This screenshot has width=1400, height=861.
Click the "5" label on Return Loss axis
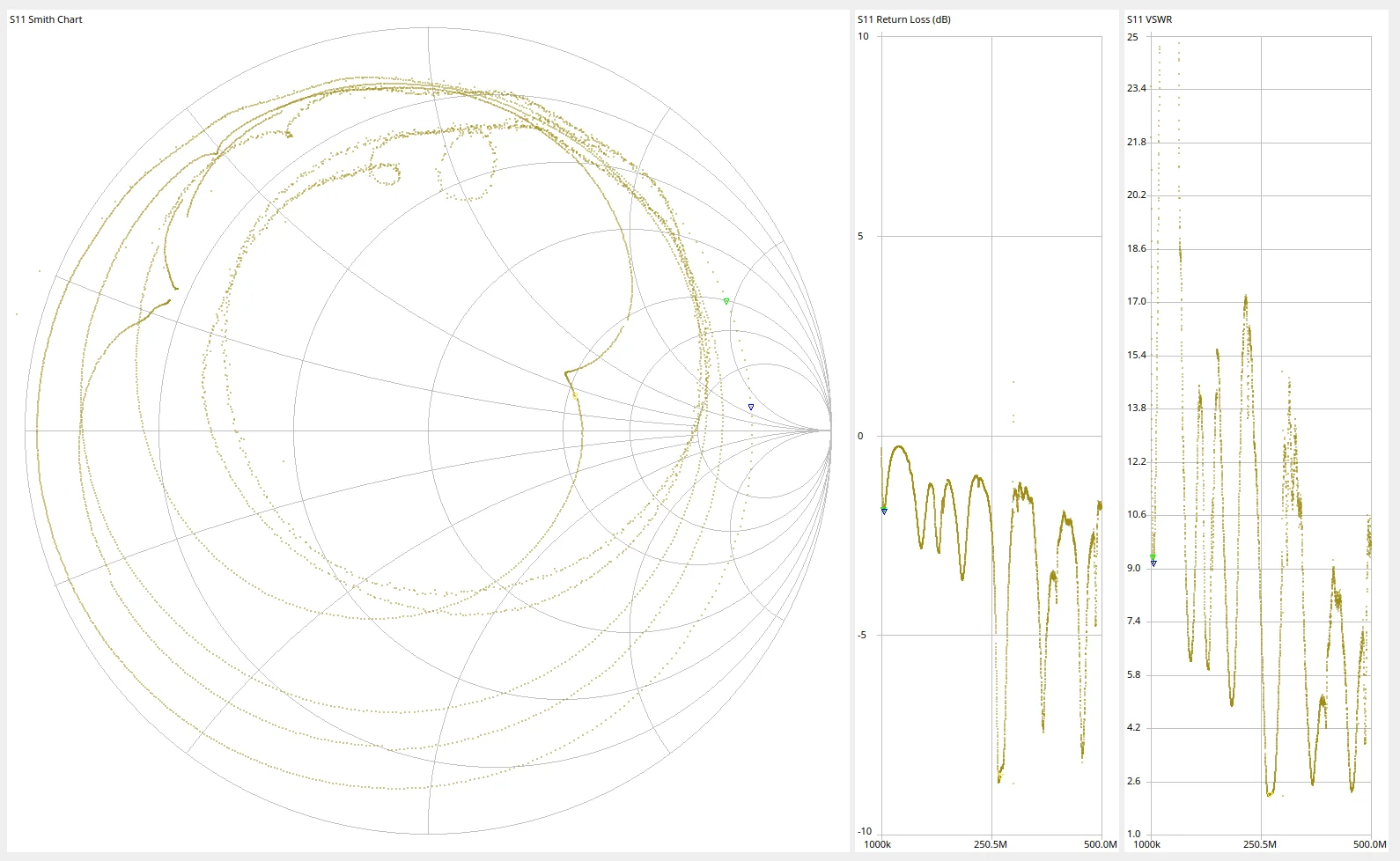[x=861, y=236]
